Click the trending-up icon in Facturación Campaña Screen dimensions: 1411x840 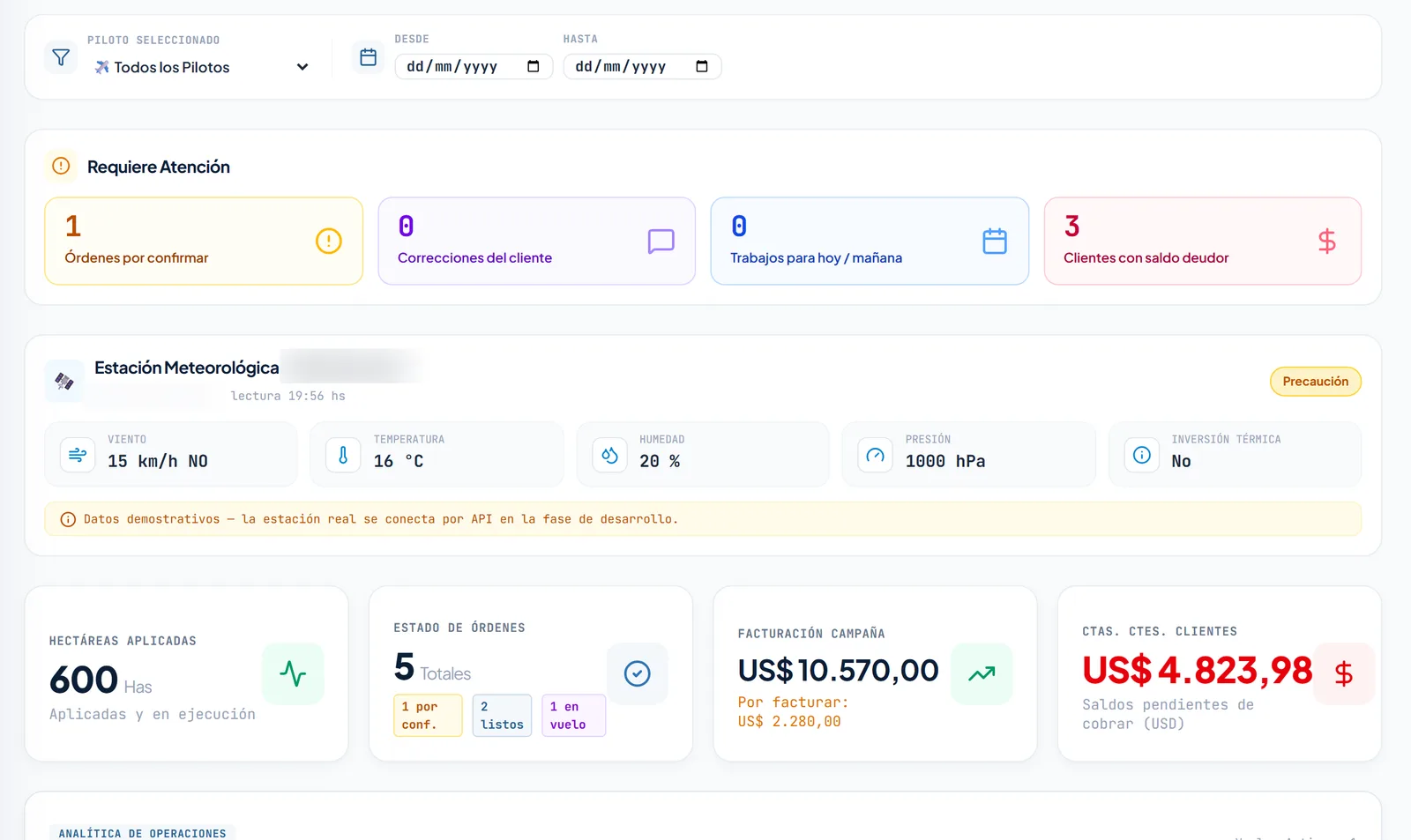[x=982, y=673]
